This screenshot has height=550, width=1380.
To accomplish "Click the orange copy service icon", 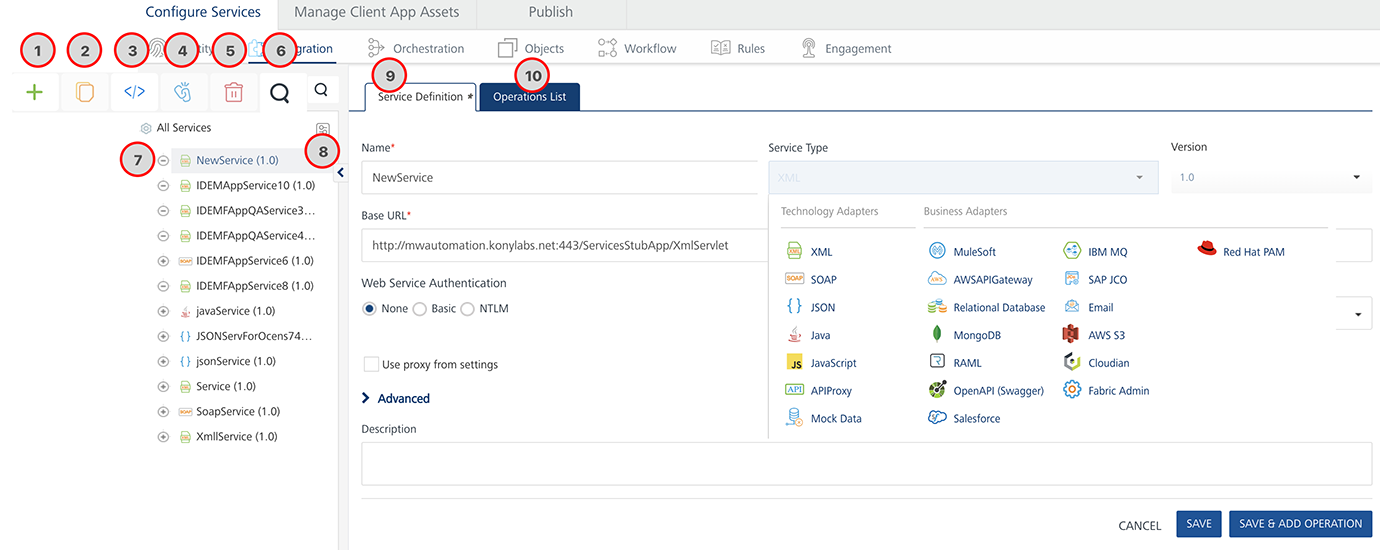I will coord(85,92).
